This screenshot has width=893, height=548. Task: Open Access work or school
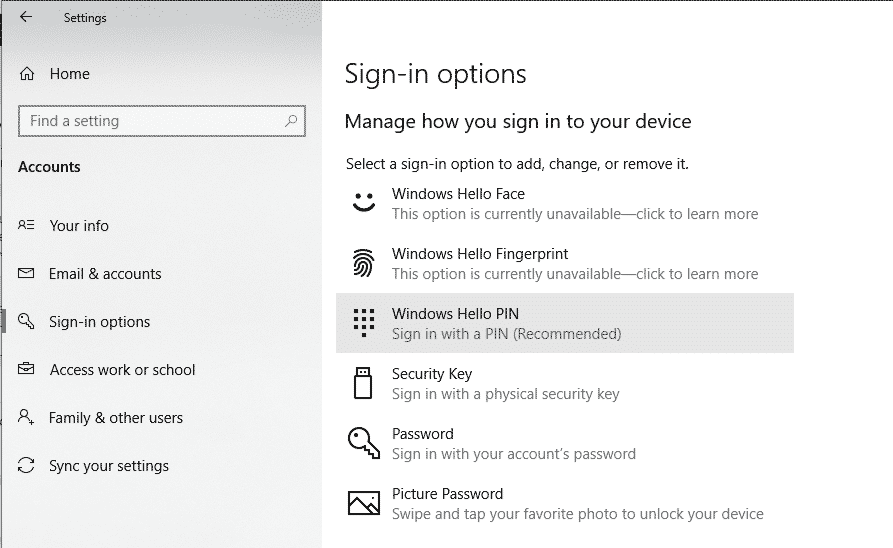click(x=122, y=370)
